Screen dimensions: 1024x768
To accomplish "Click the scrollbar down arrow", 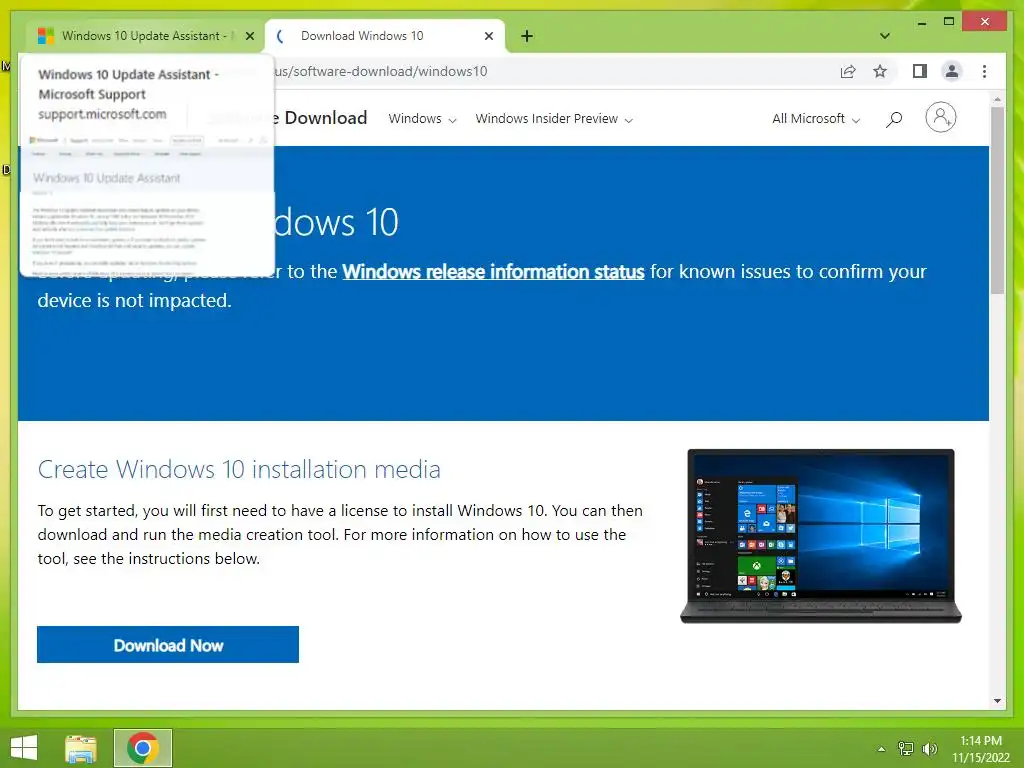I will click(x=997, y=701).
